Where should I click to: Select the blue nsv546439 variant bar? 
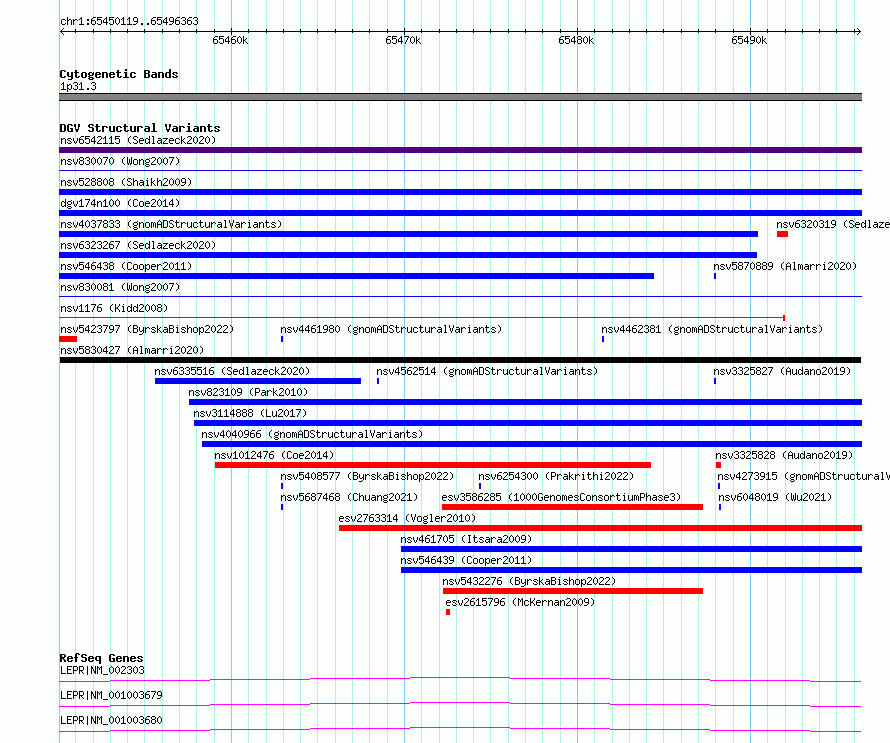tap(631, 570)
